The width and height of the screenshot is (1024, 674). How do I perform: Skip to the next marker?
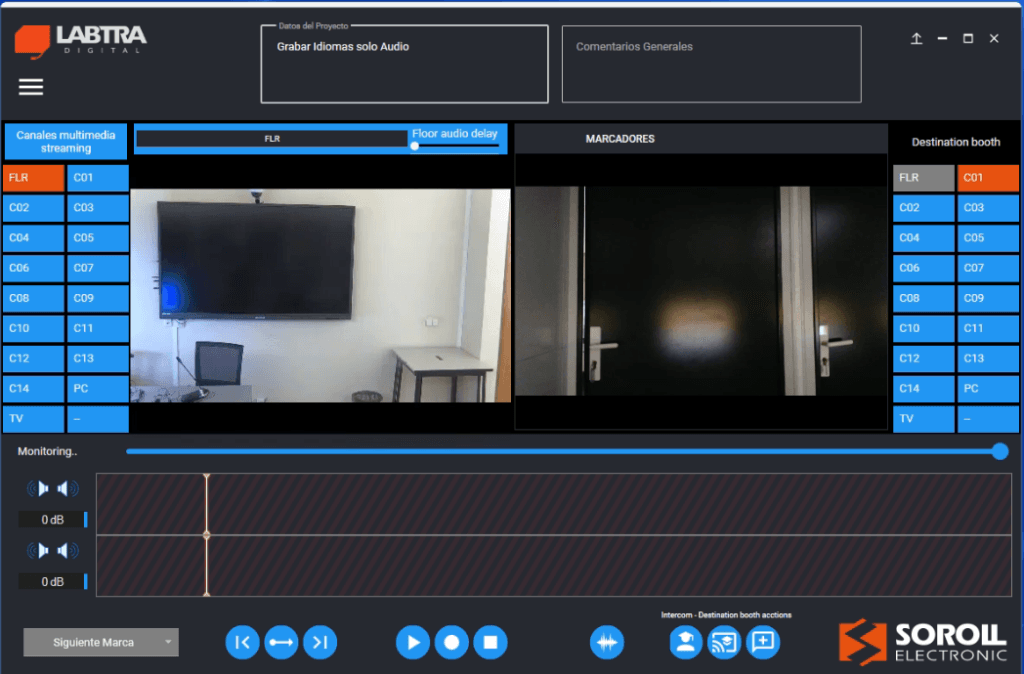pos(319,642)
